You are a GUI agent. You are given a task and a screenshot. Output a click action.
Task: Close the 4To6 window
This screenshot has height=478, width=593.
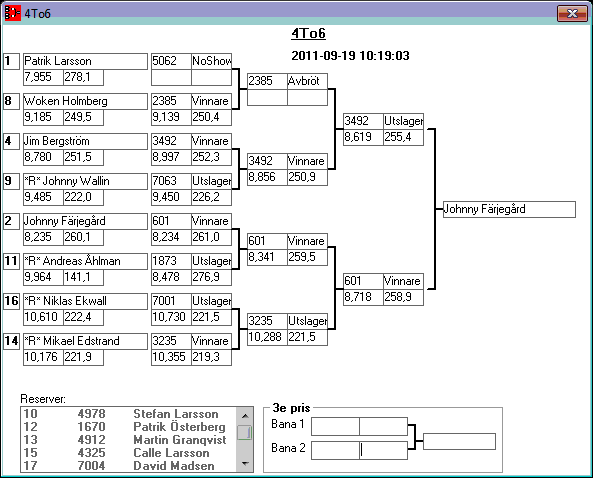[x=572, y=14]
